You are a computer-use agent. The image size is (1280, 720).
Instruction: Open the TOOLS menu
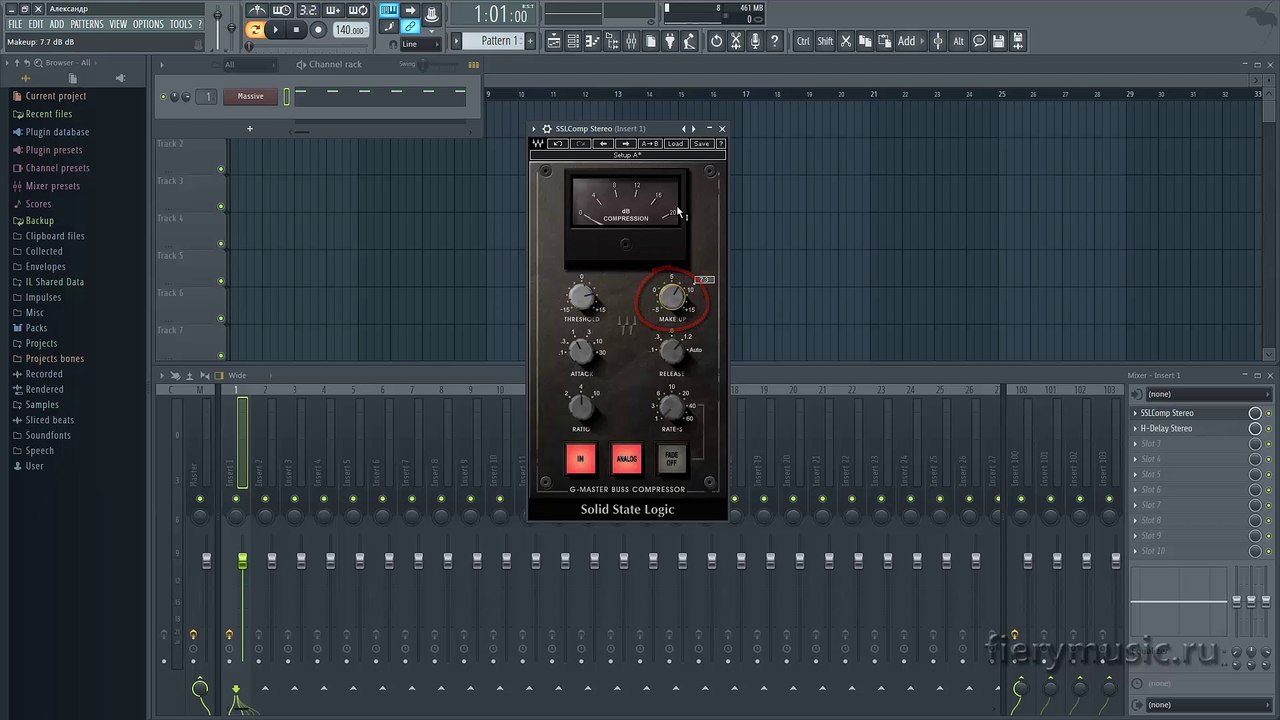[x=181, y=24]
